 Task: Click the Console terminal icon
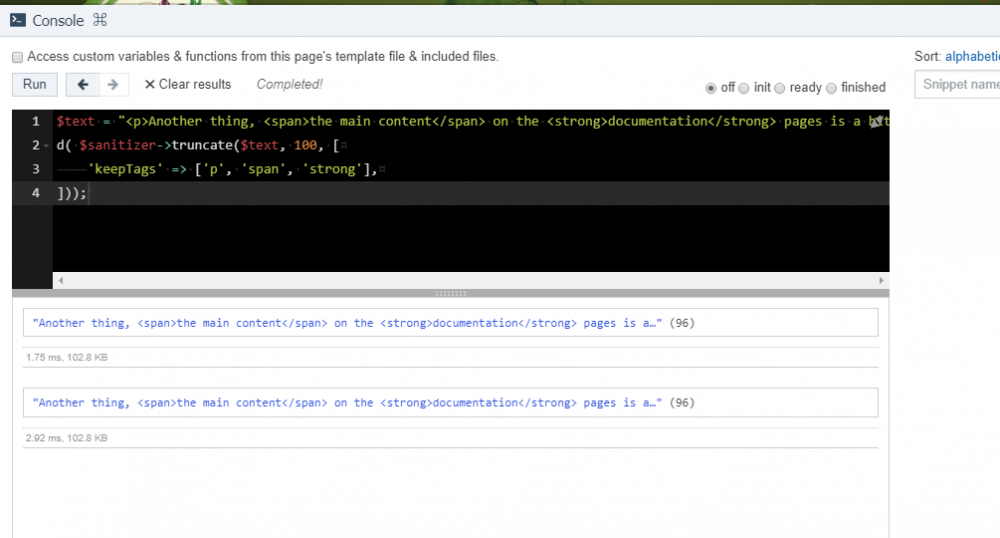coord(17,20)
